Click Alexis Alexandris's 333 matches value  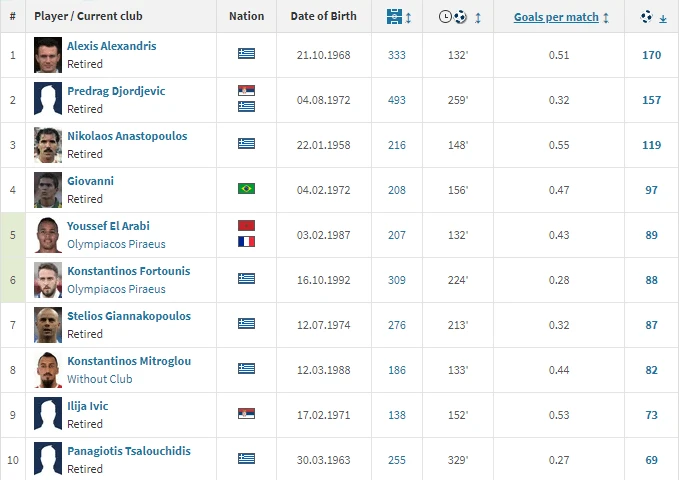(397, 55)
